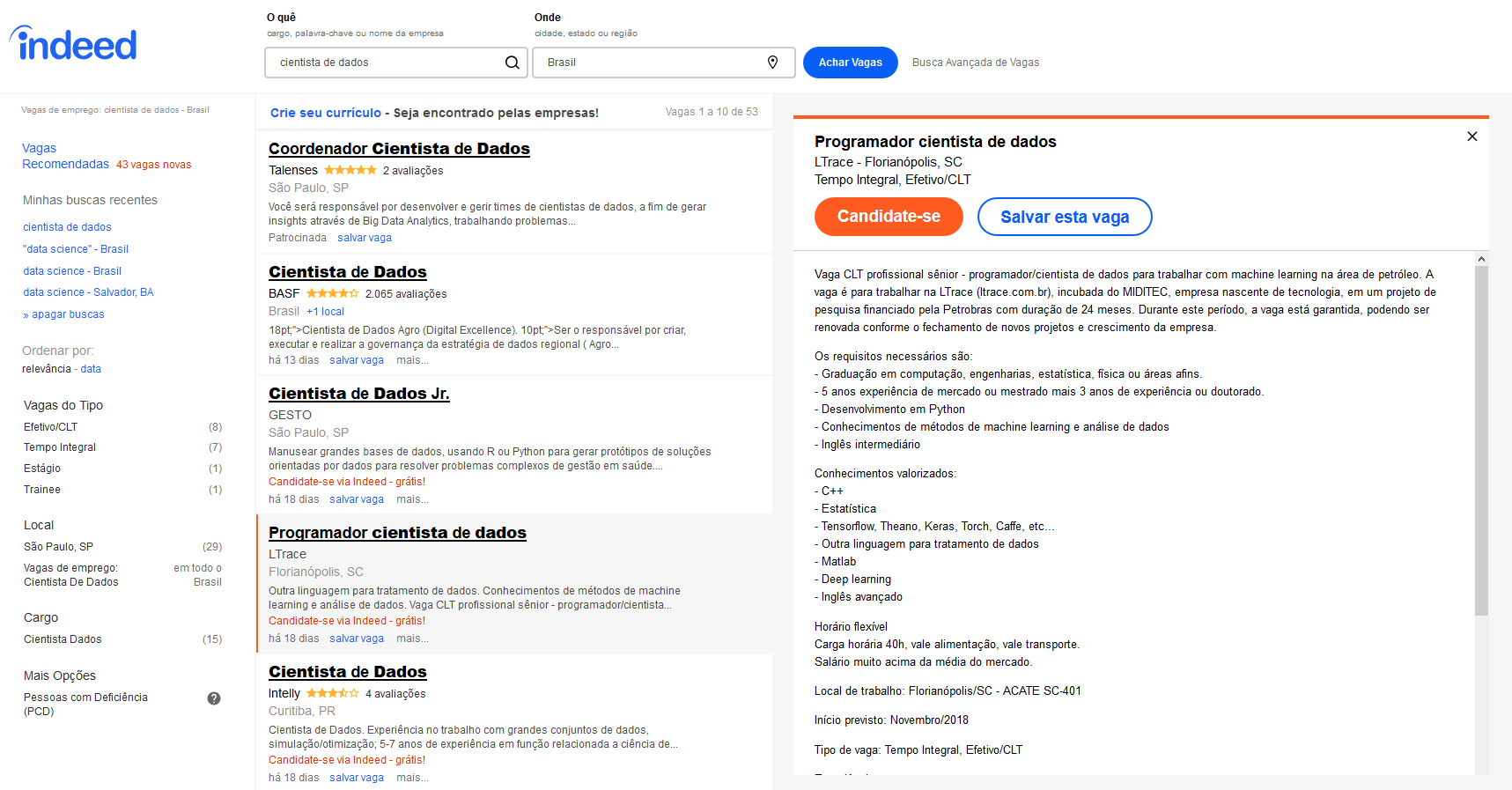The image size is (1512, 790).
Task: Click the magnifying glass search icon
Action: (512, 63)
